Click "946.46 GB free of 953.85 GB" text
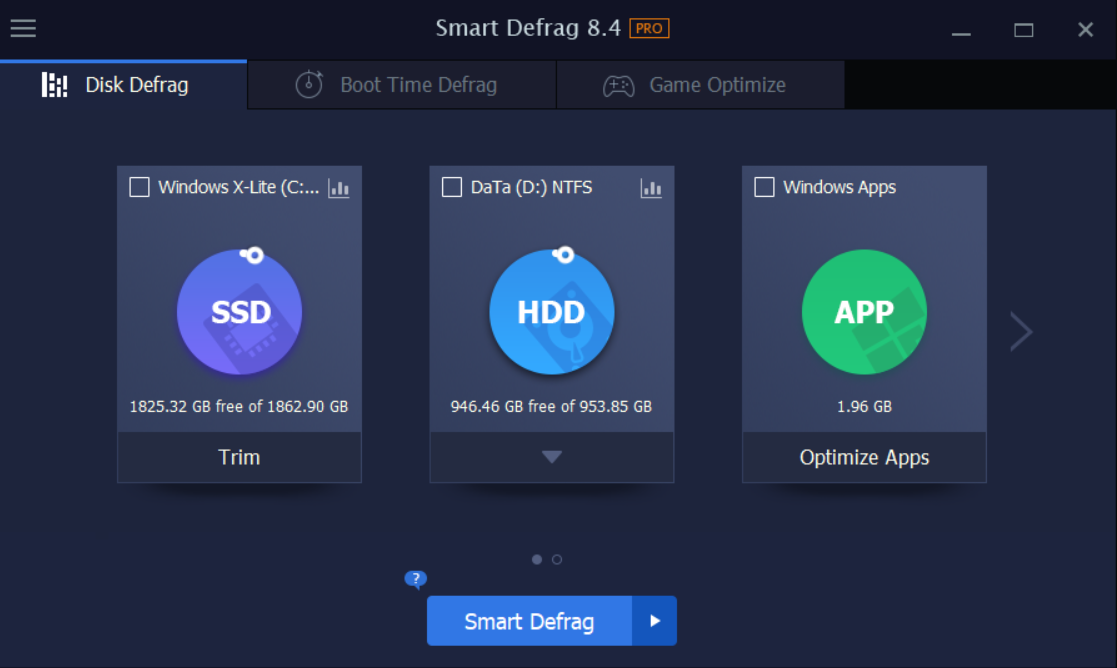Image resolution: width=1117 pixels, height=668 pixels. tap(551, 407)
